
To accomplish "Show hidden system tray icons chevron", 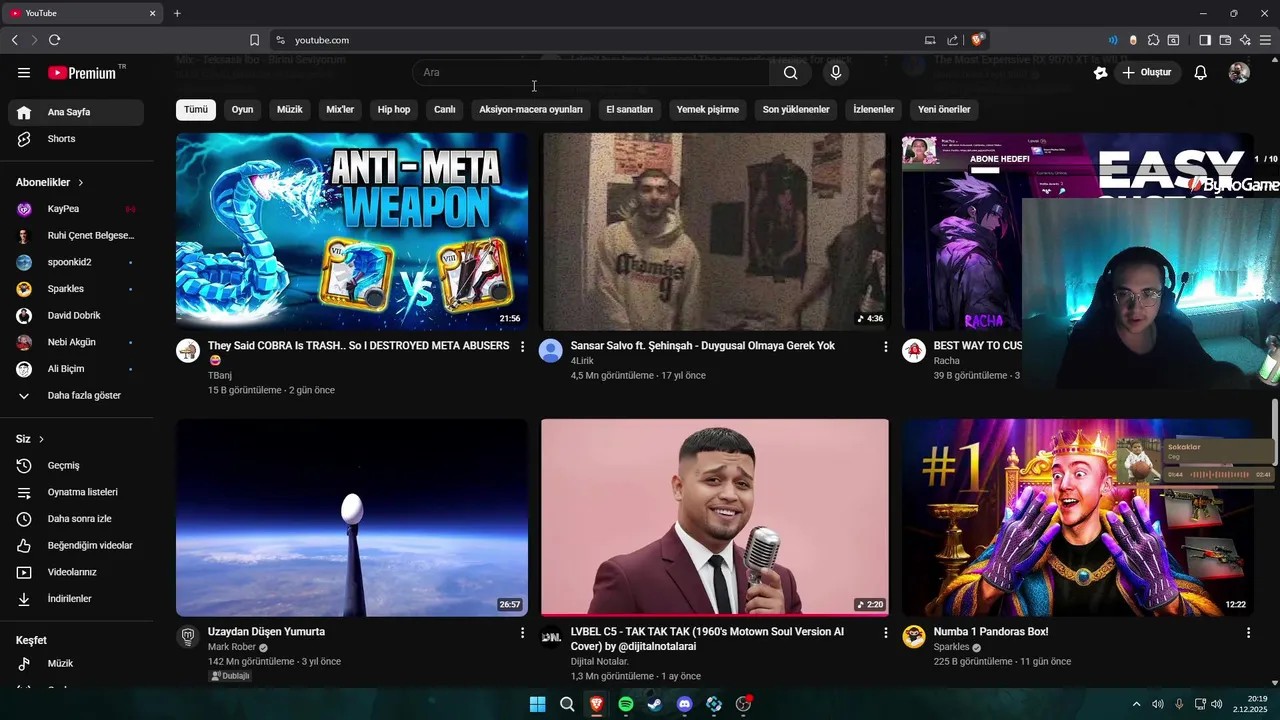I will (x=1136, y=704).
